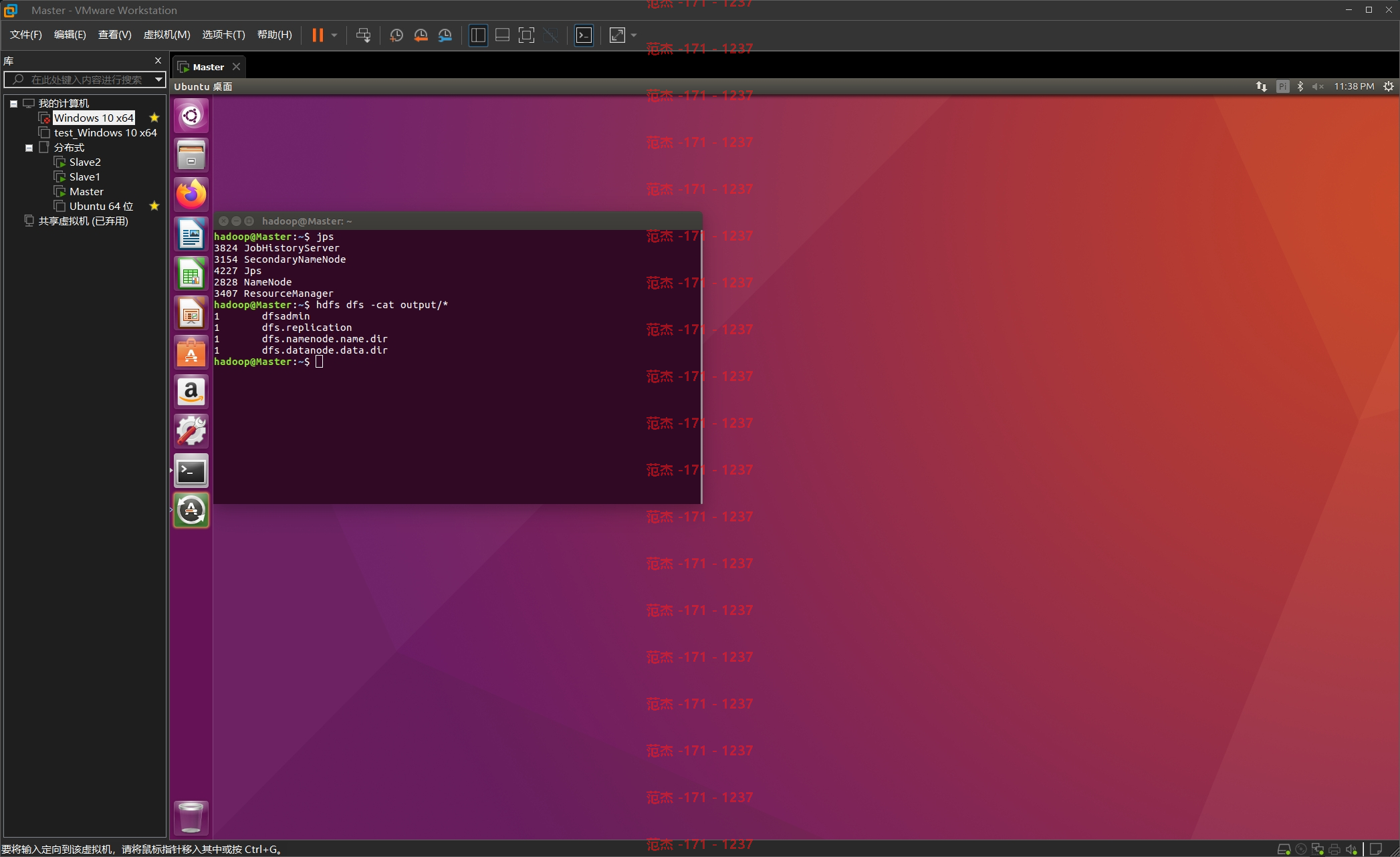Close the Master tab
Image resolution: width=1400 pixels, height=857 pixels.
(x=236, y=67)
